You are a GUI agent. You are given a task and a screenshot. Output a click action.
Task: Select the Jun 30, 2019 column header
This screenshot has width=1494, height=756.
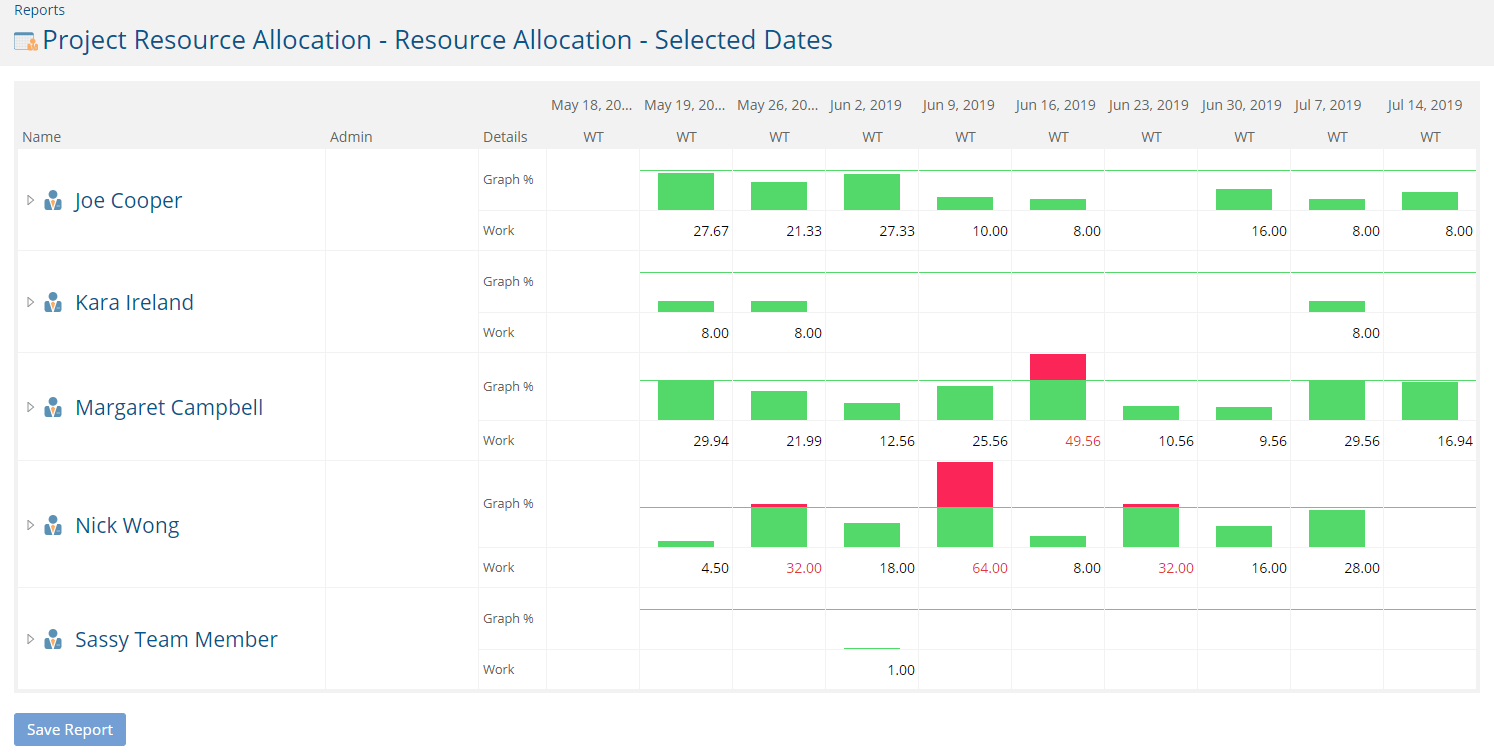[x=1241, y=105]
